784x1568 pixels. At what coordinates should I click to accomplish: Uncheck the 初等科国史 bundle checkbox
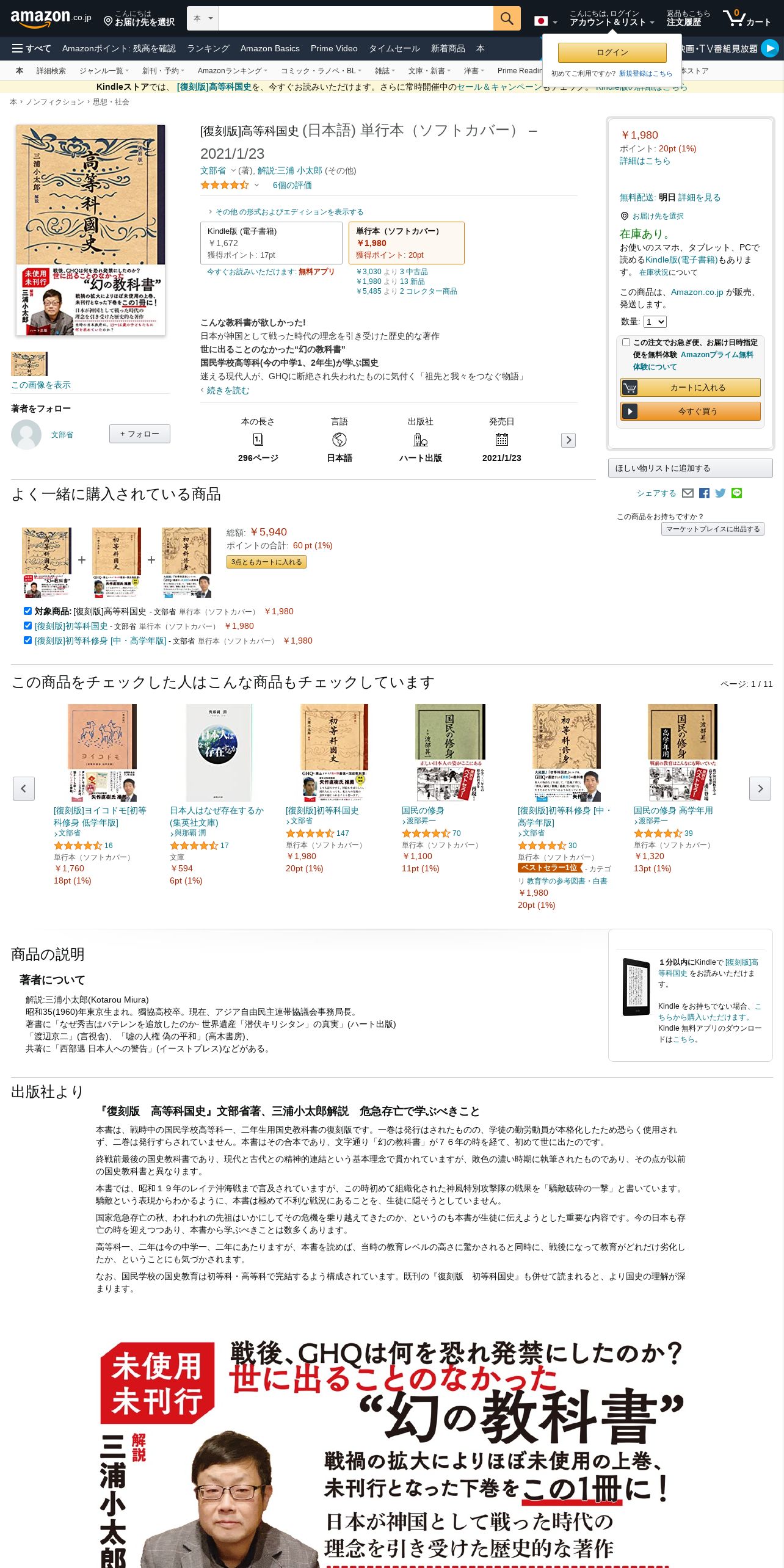(27, 625)
